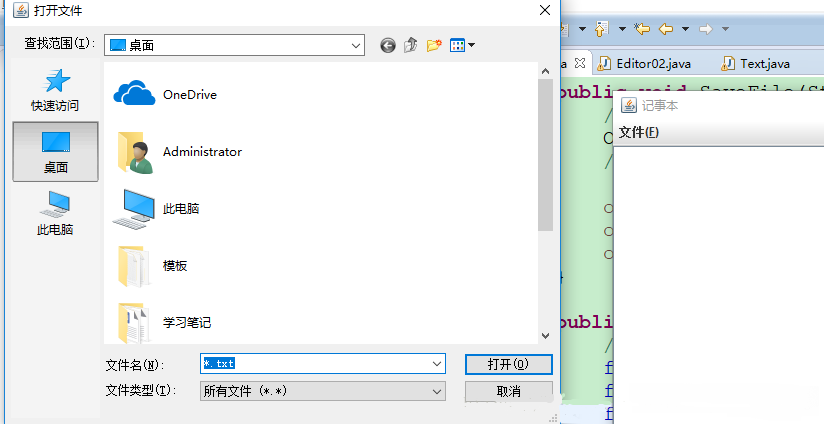
Task: Go up one folder level
Action: 411,45
